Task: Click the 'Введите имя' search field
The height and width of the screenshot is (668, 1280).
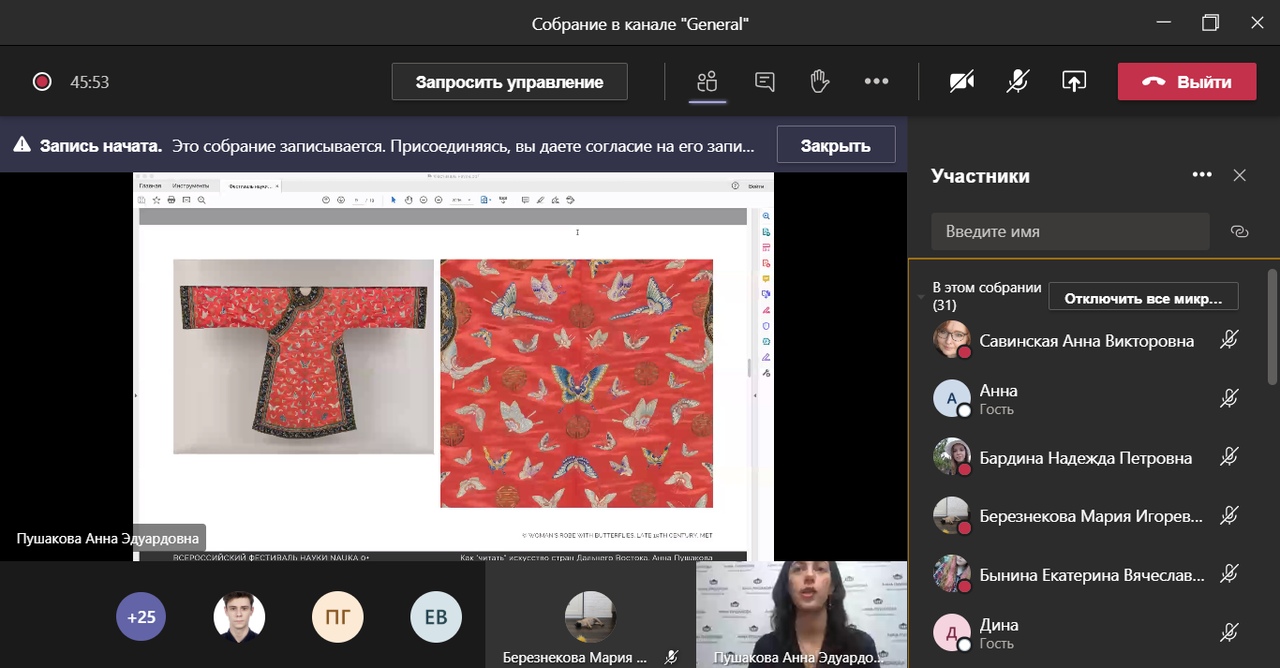Action: [1070, 231]
